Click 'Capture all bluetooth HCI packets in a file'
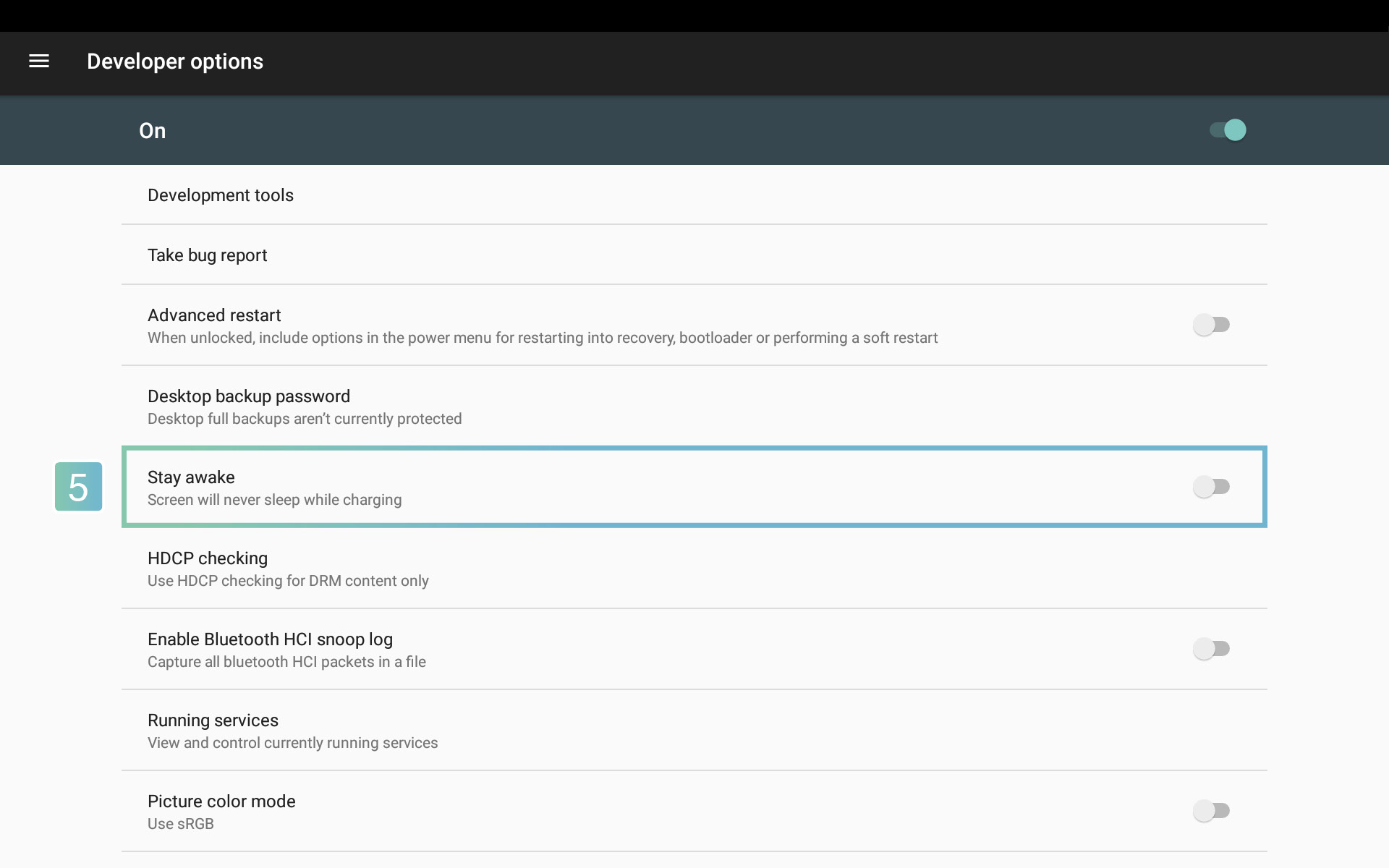This screenshot has height=868, width=1389. pyautogui.click(x=286, y=662)
